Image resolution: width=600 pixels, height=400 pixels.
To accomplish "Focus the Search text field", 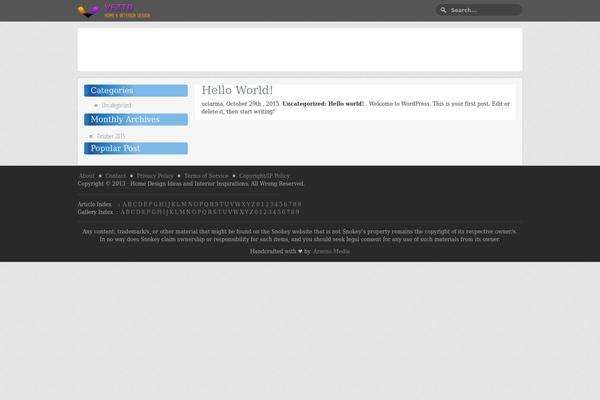I will point(479,10).
